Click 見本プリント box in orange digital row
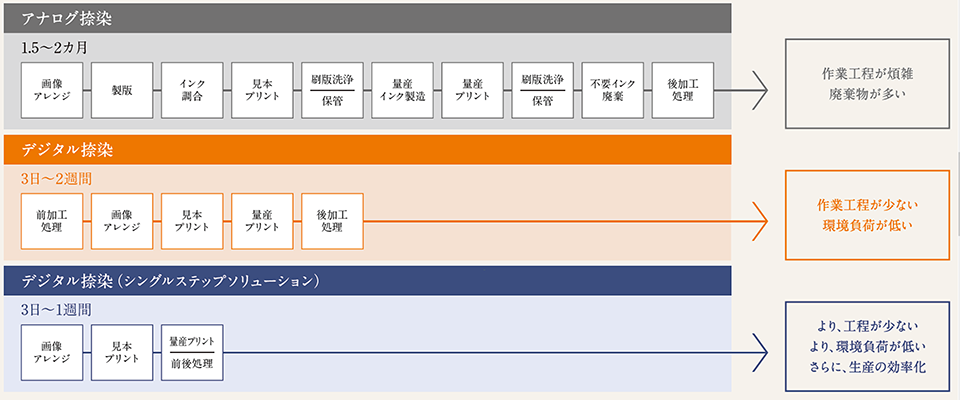The width and height of the screenshot is (960, 400). click(192, 220)
